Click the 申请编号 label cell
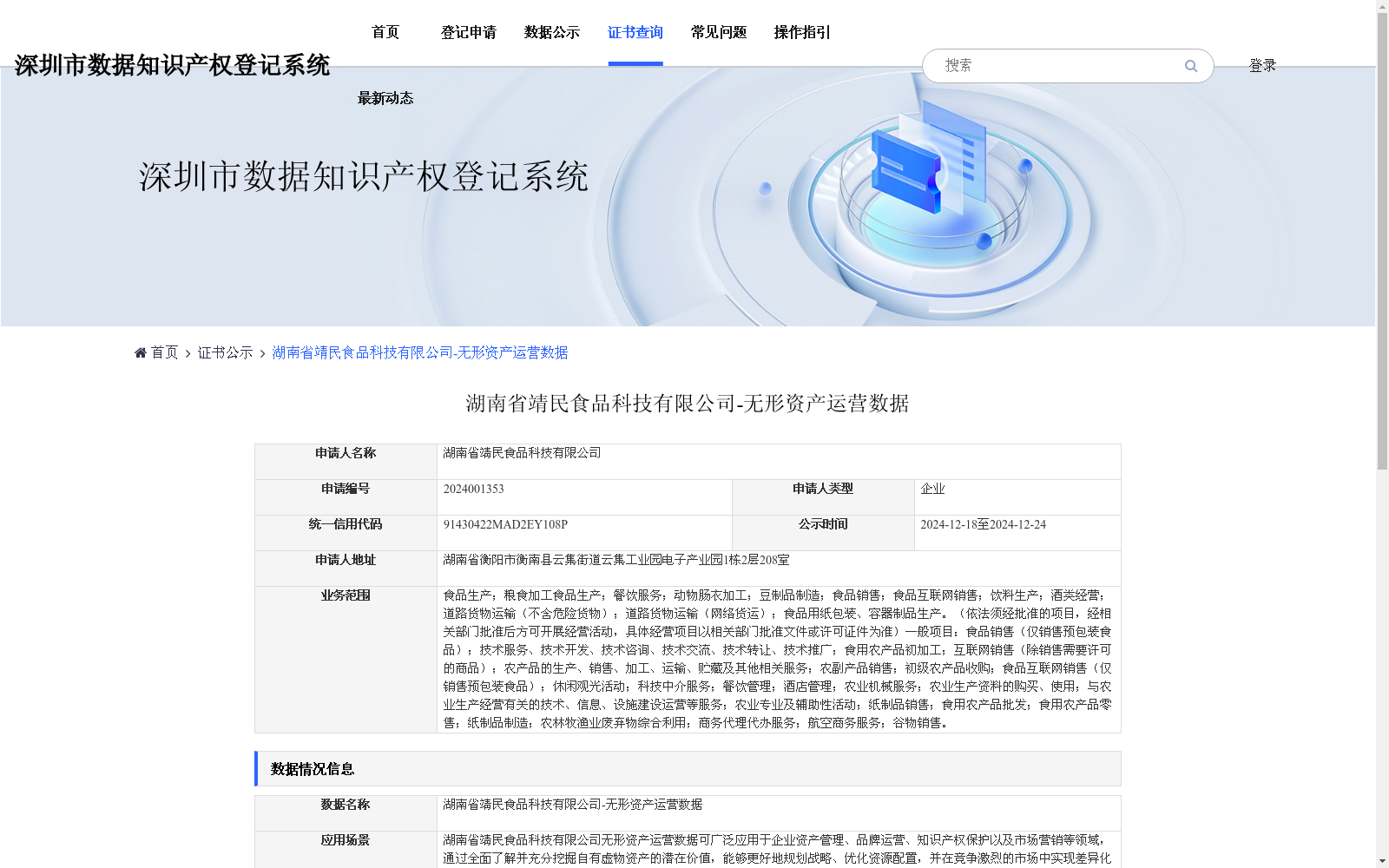1389x868 pixels. (x=346, y=497)
